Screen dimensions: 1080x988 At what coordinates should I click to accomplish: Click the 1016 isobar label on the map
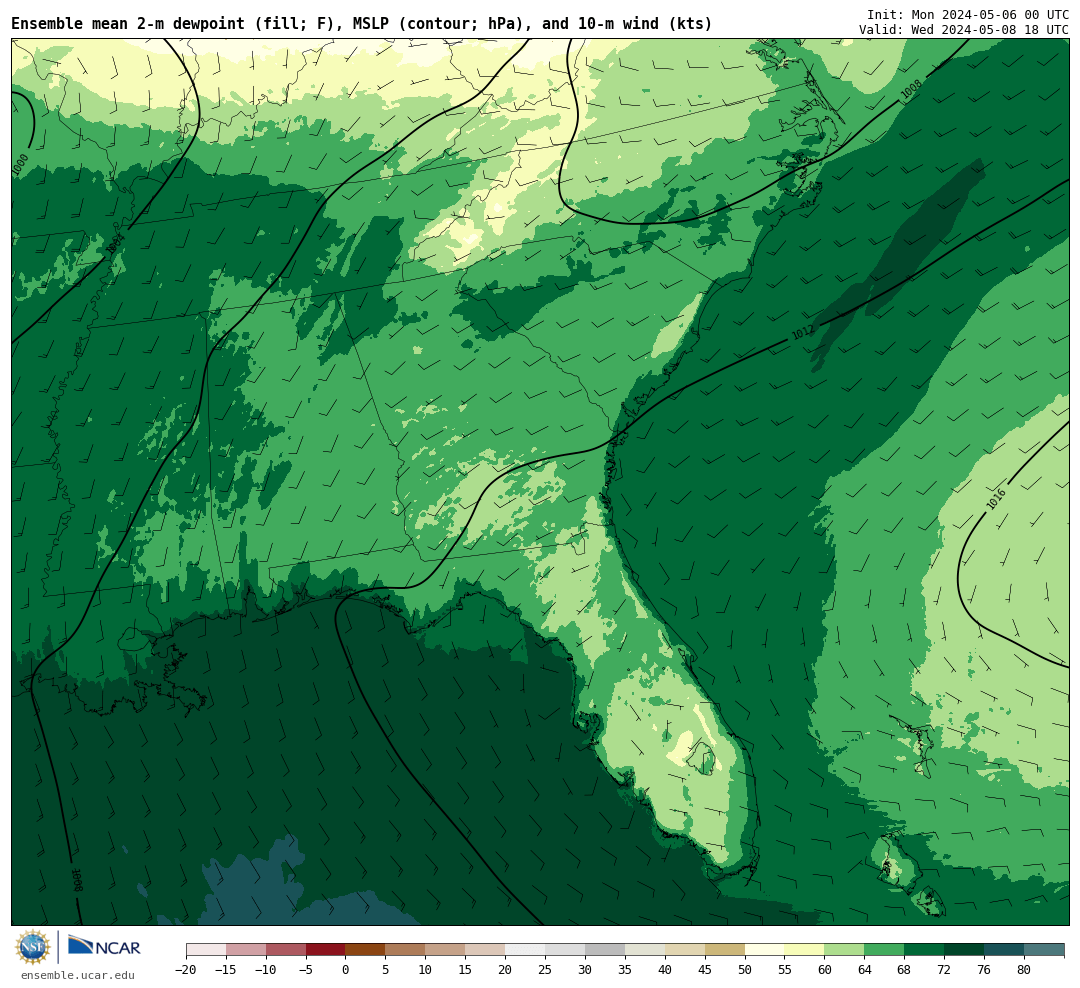(x=996, y=500)
